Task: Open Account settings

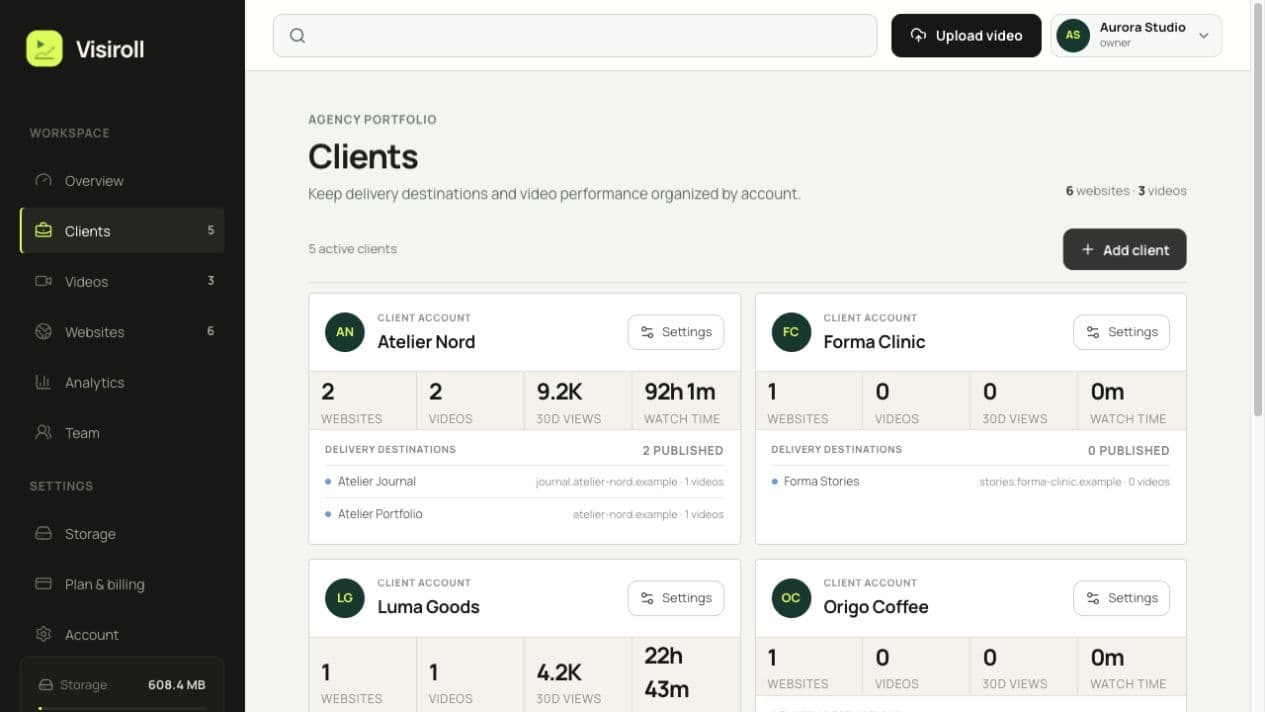Action: (x=122, y=635)
